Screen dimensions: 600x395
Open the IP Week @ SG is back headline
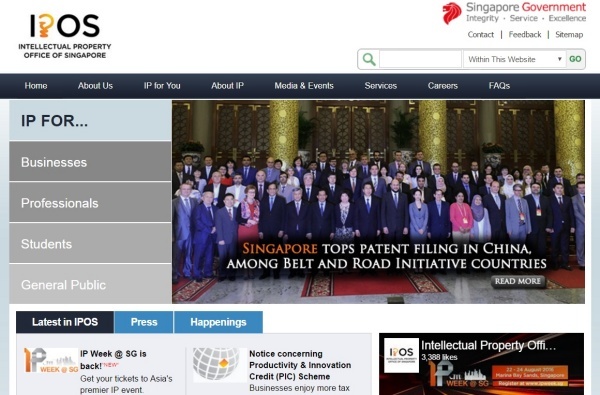113,359
